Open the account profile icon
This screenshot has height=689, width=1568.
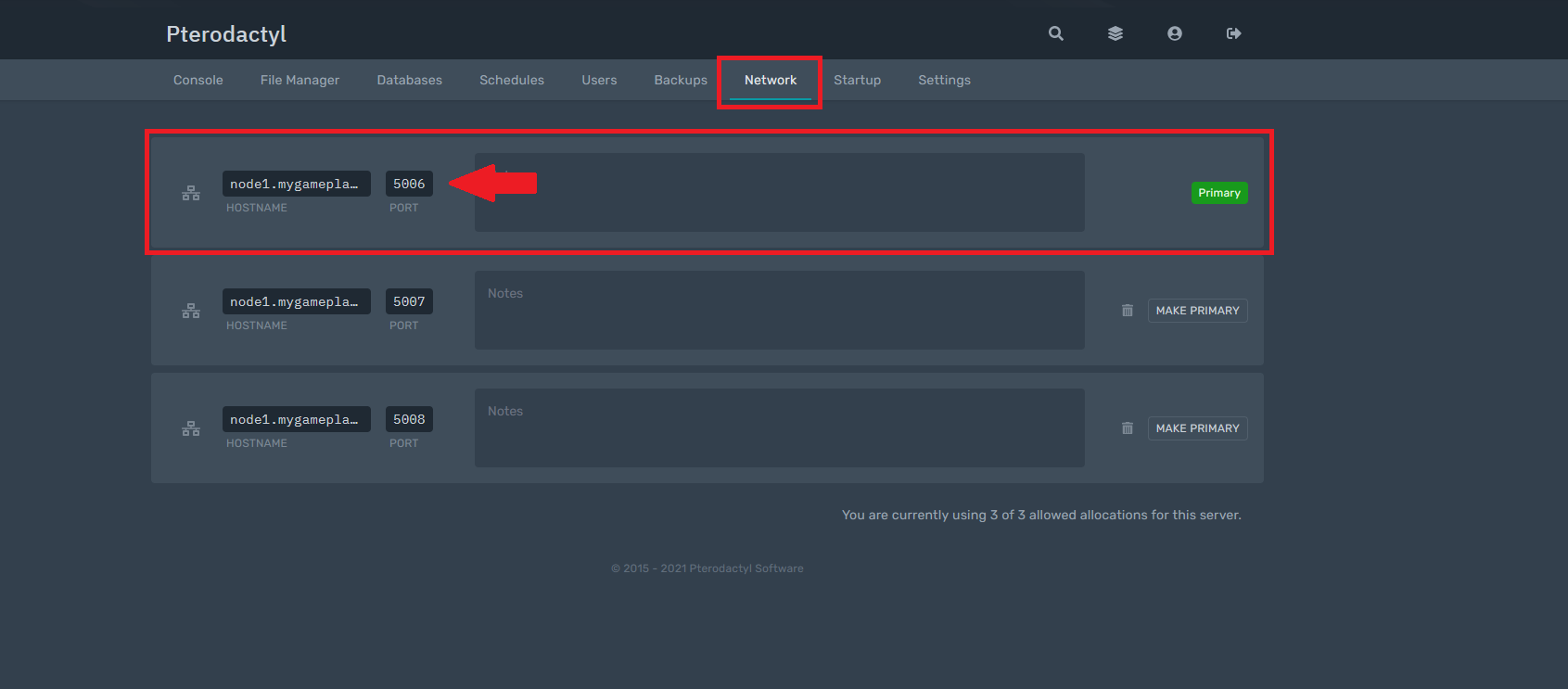pos(1175,33)
